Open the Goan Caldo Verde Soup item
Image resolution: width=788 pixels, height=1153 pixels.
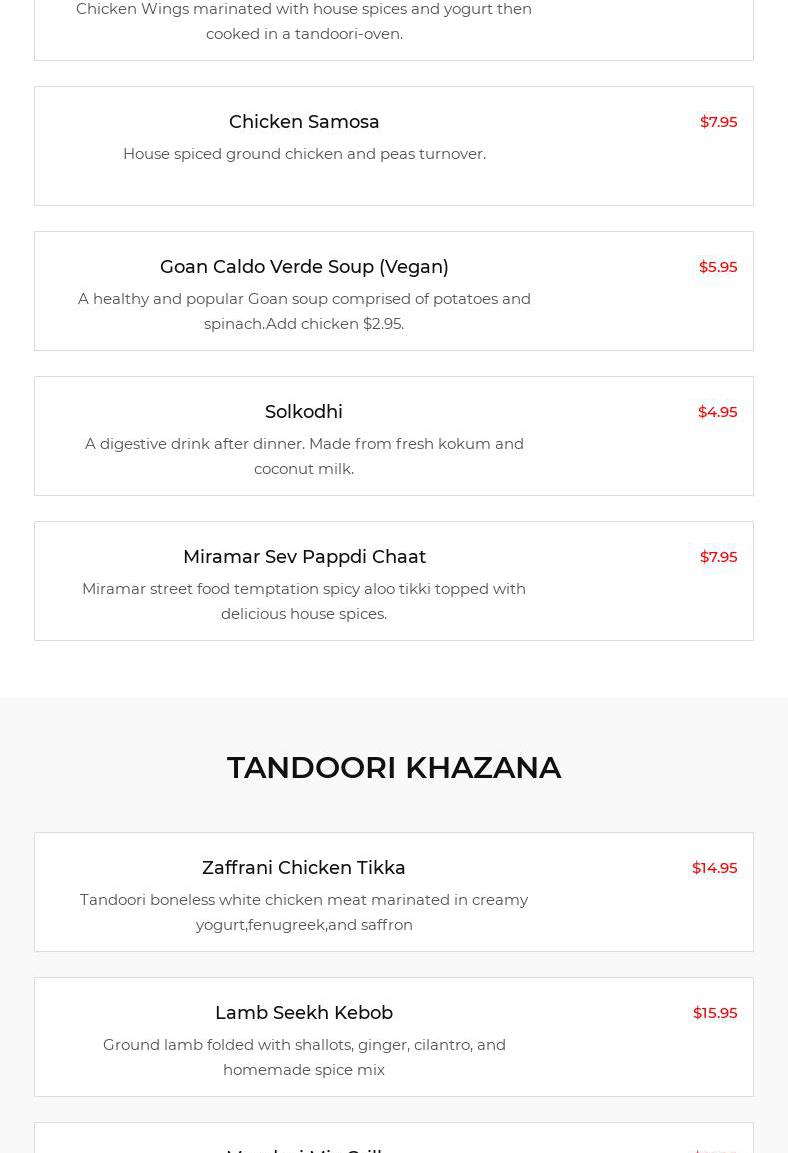(x=304, y=267)
